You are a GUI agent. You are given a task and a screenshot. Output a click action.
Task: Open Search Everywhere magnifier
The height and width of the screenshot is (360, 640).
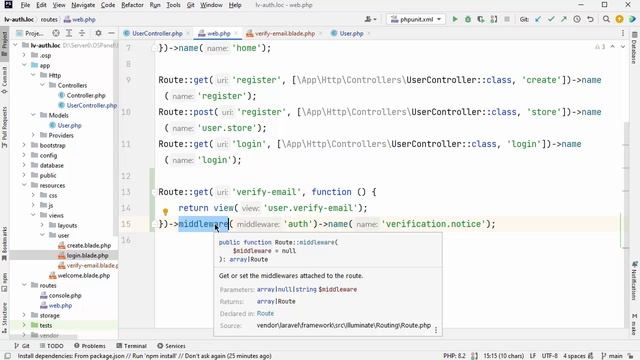click(x=606, y=19)
